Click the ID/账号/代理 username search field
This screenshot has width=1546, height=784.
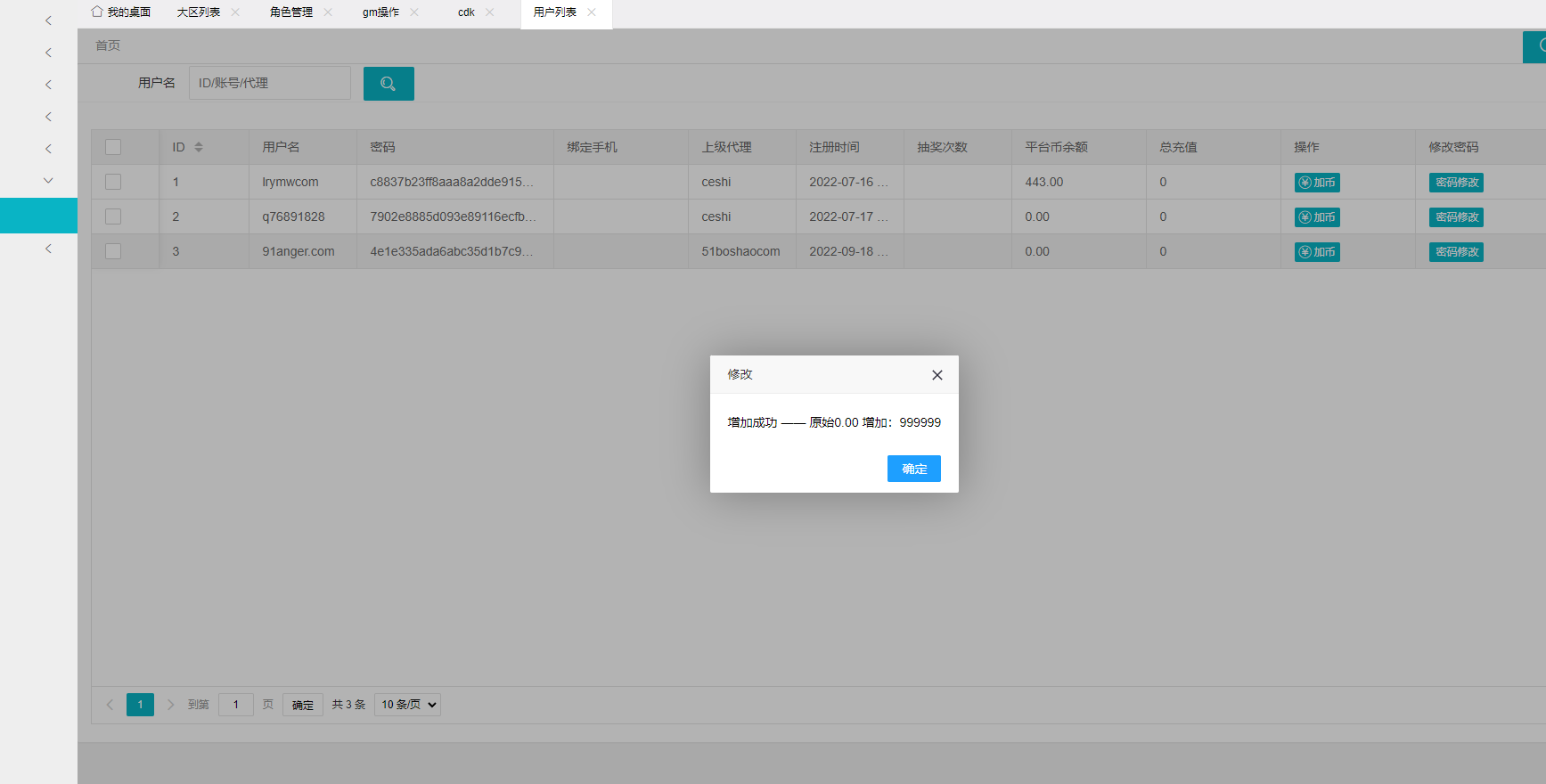click(x=269, y=83)
